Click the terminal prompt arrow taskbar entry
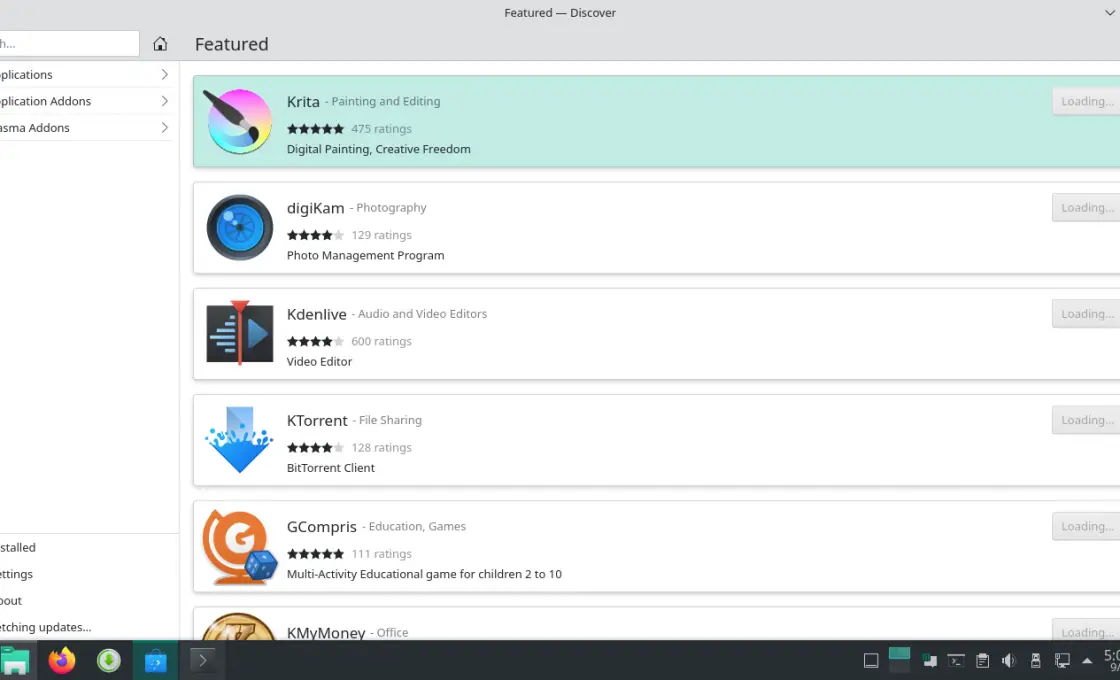Viewport: 1120px width, 680px height. pyautogui.click(x=202, y=661)
